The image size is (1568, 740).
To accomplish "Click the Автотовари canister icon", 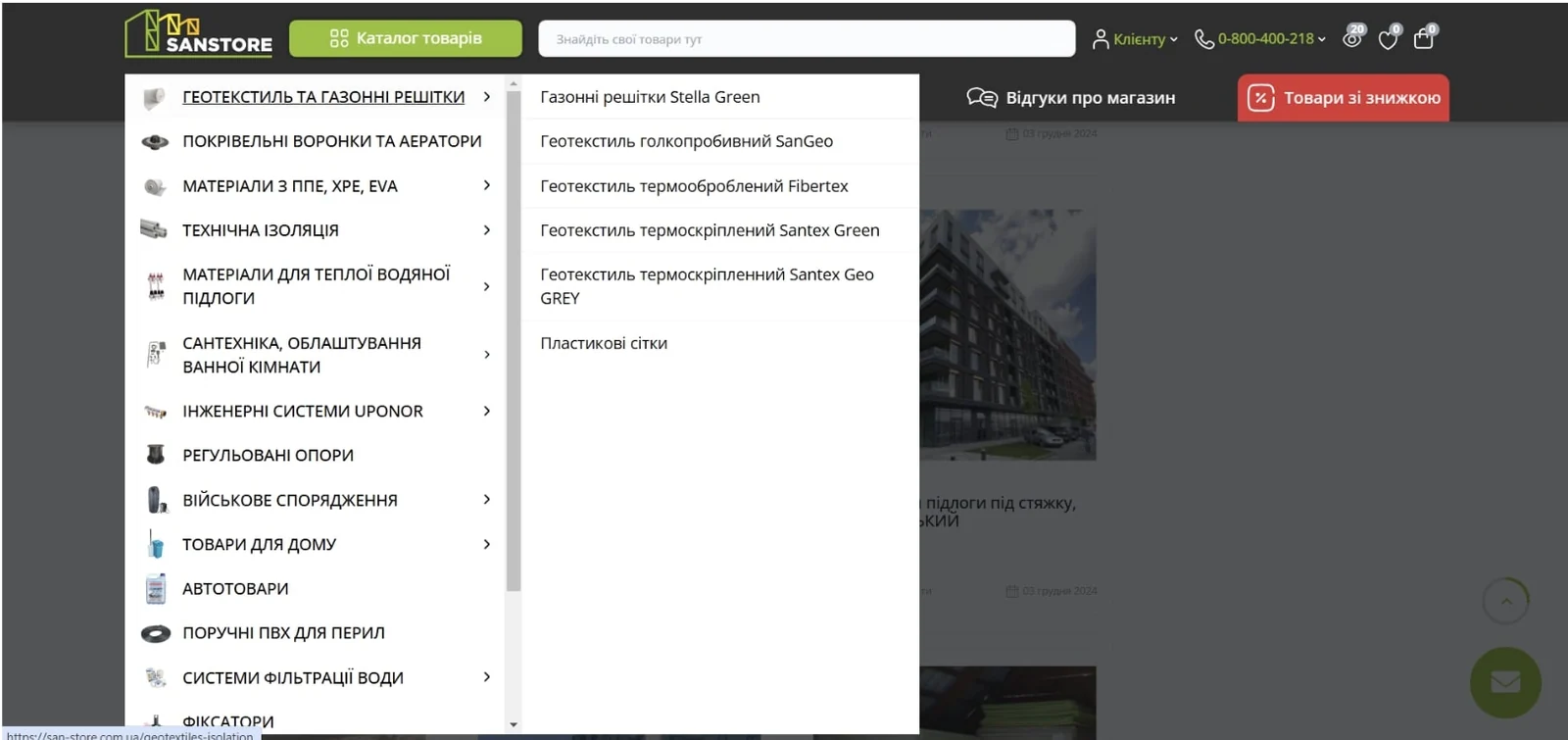I will point(156,588).
